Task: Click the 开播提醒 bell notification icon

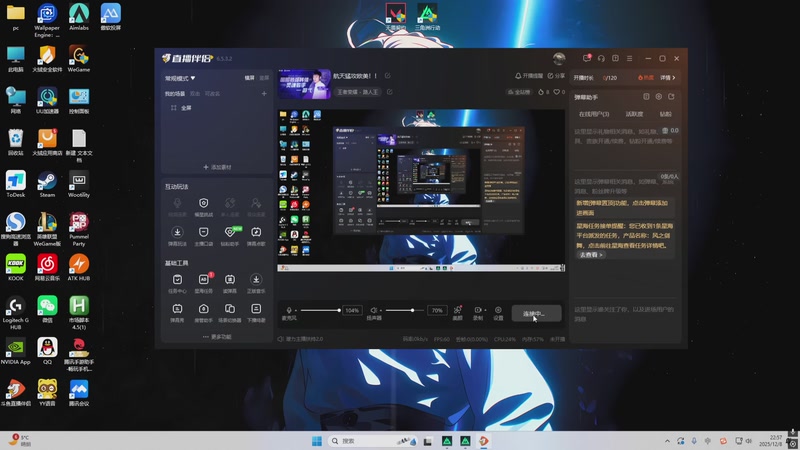Action: click(529, 76)
